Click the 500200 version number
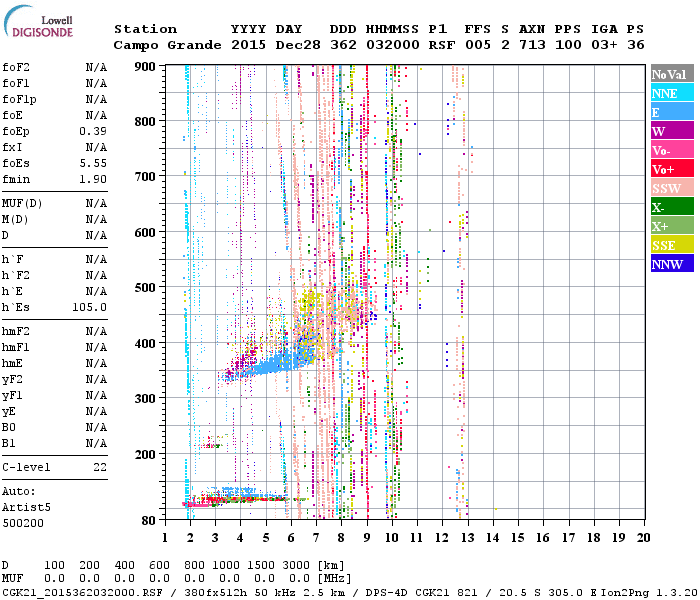 pos(23,523)
